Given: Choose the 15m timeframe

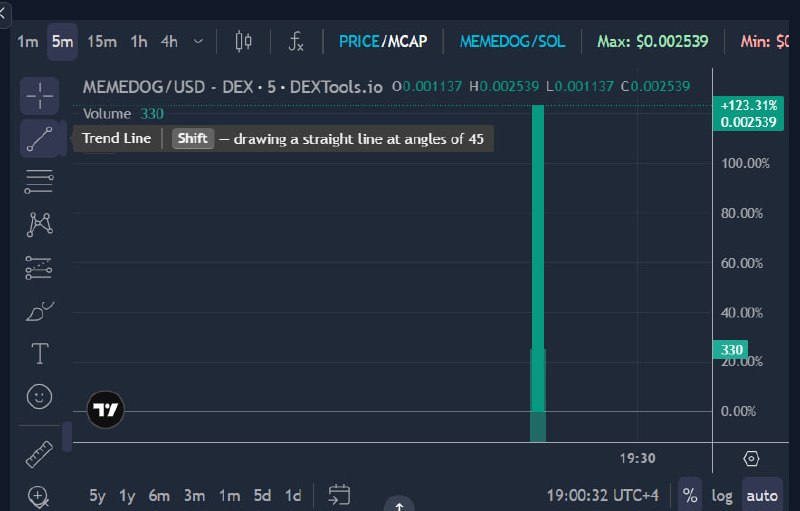Looking at the screenshot, I should point(102,41).
